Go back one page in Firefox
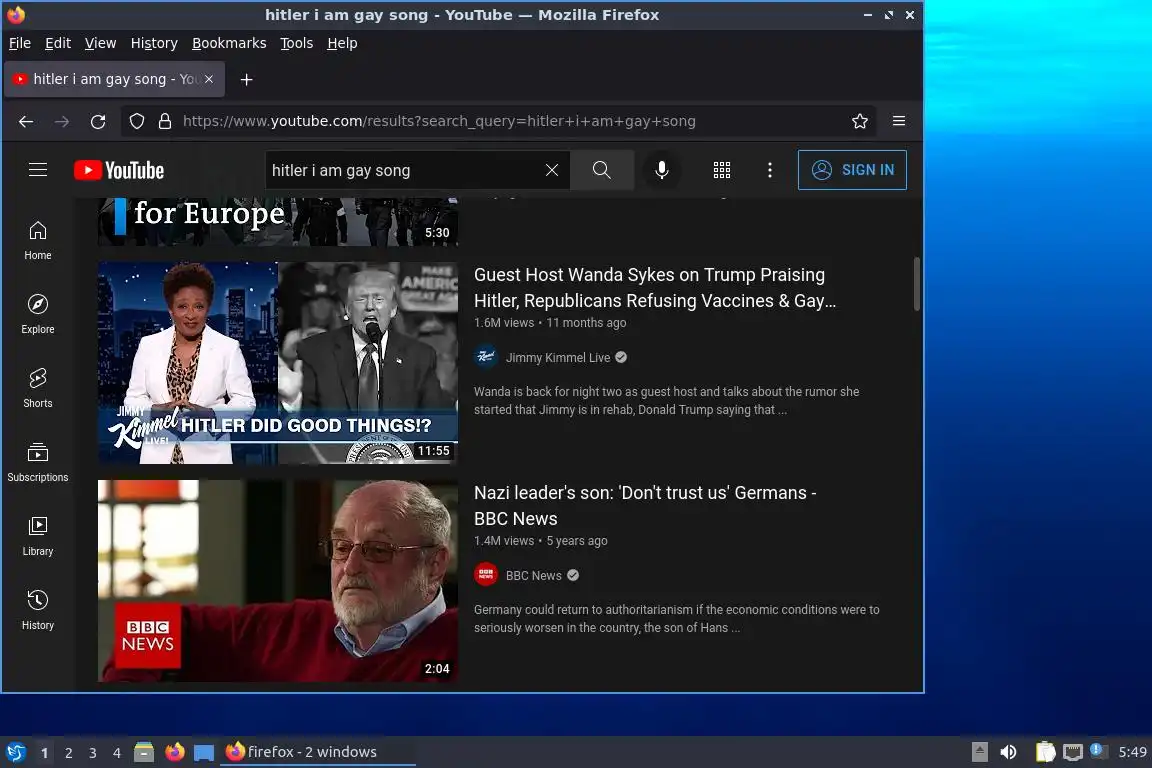 [26, 121]
